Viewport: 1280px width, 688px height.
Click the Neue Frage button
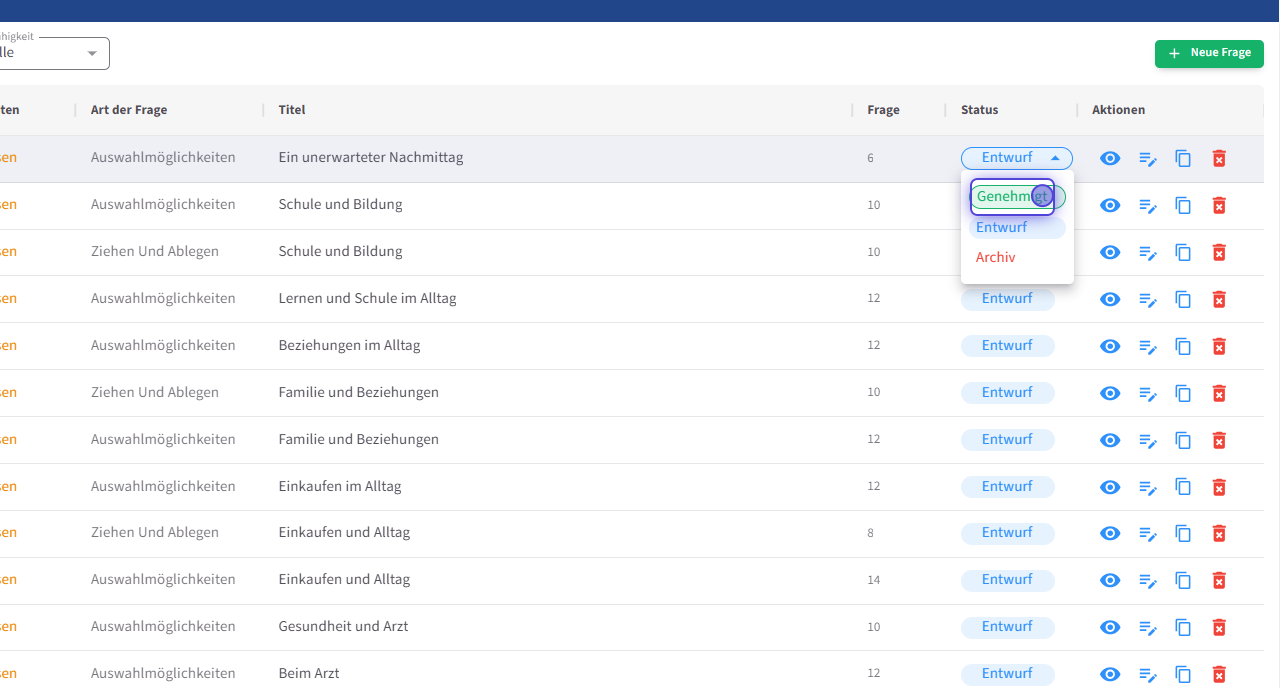click(x=1208, y=53)
